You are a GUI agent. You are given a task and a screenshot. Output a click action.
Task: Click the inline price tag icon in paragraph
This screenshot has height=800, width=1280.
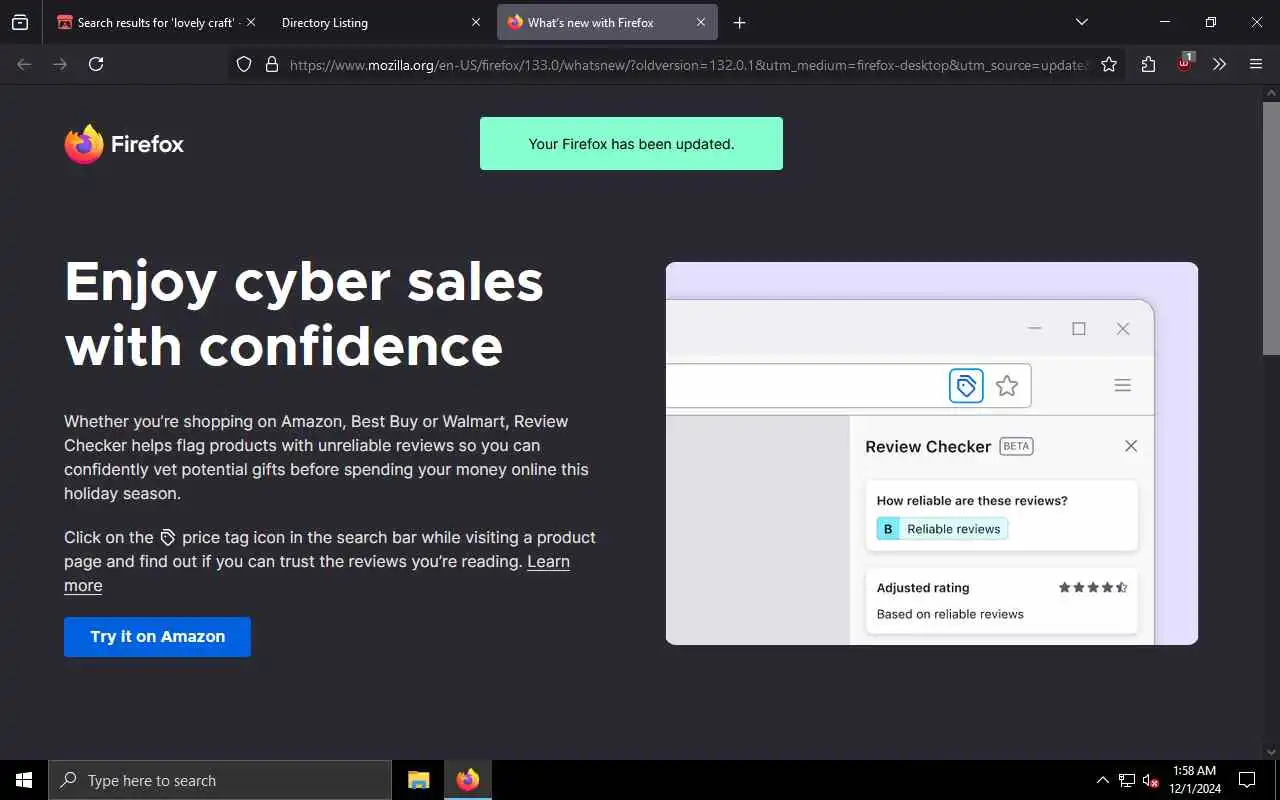[168, 537]
